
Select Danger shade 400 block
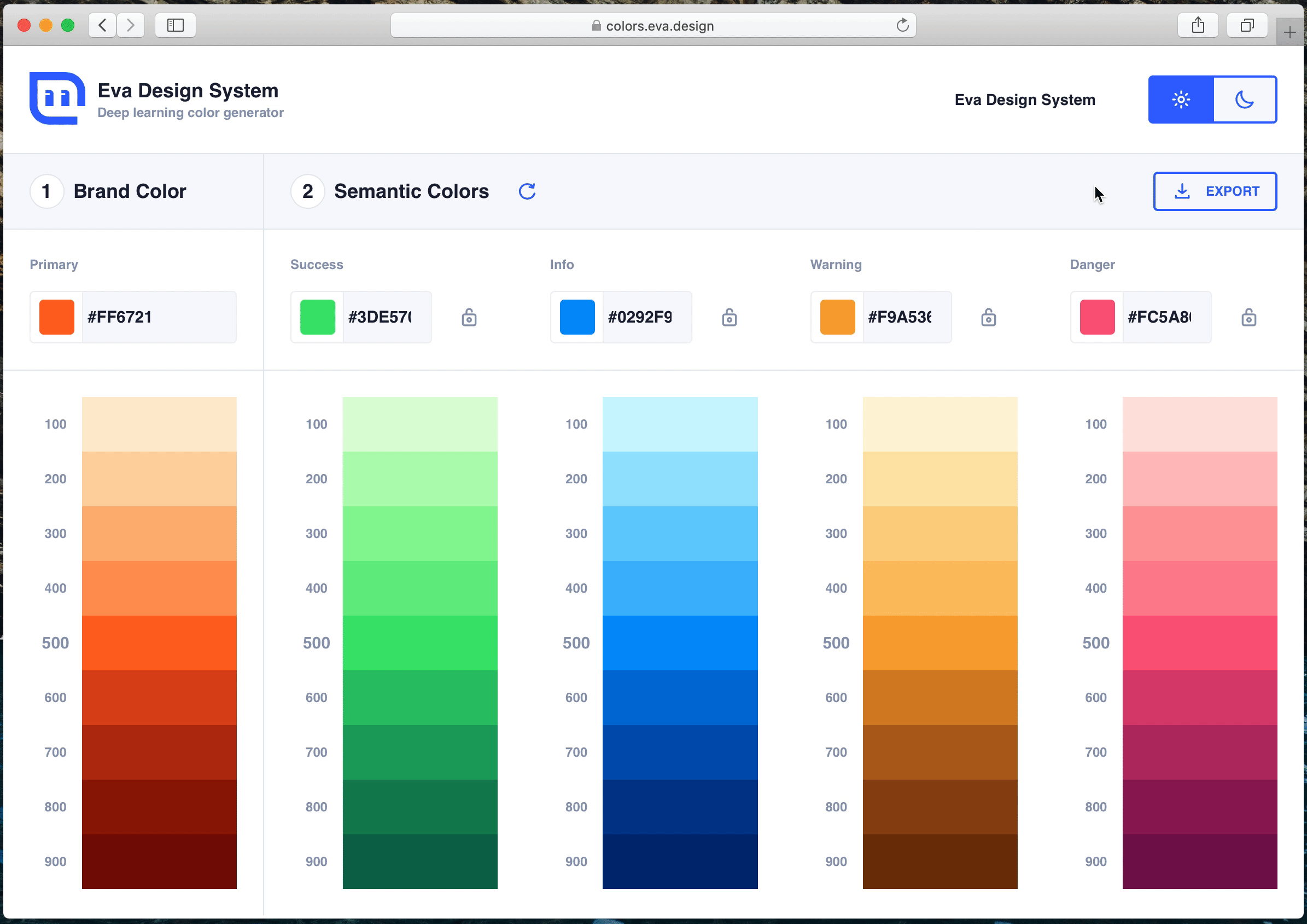point(1200,588)
